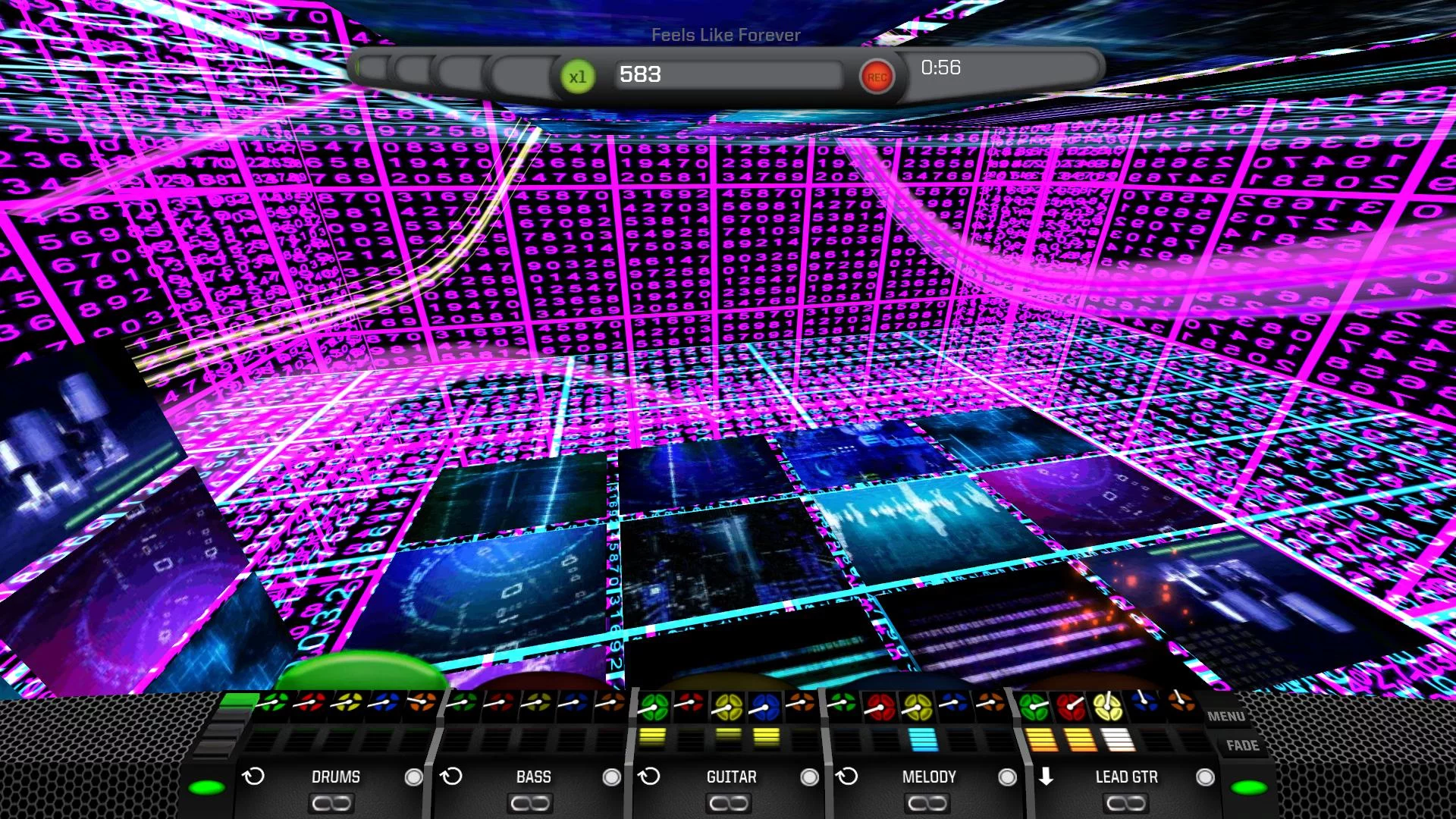Click the Feels Like Forever song title
The height and width of the screenshot is (819, 1456).
pyautogui.click(x=726, y=35)
